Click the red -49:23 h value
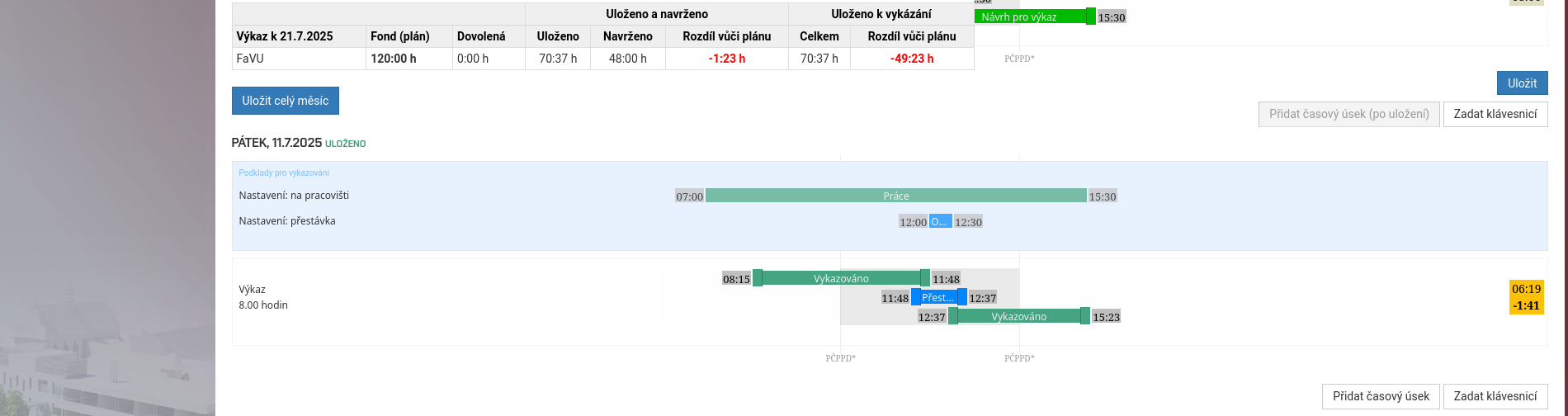 [912, 59]
